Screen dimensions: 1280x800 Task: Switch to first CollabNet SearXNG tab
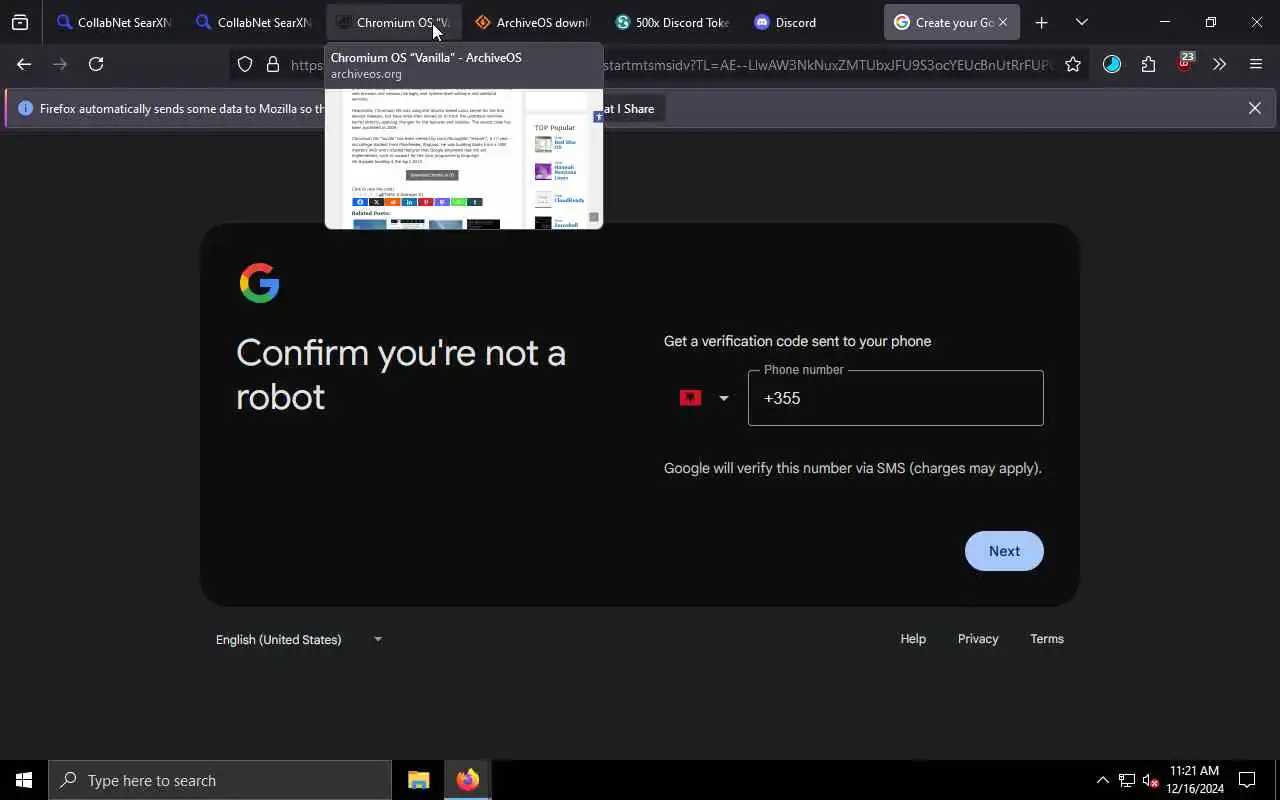click(x=115, y=22)
